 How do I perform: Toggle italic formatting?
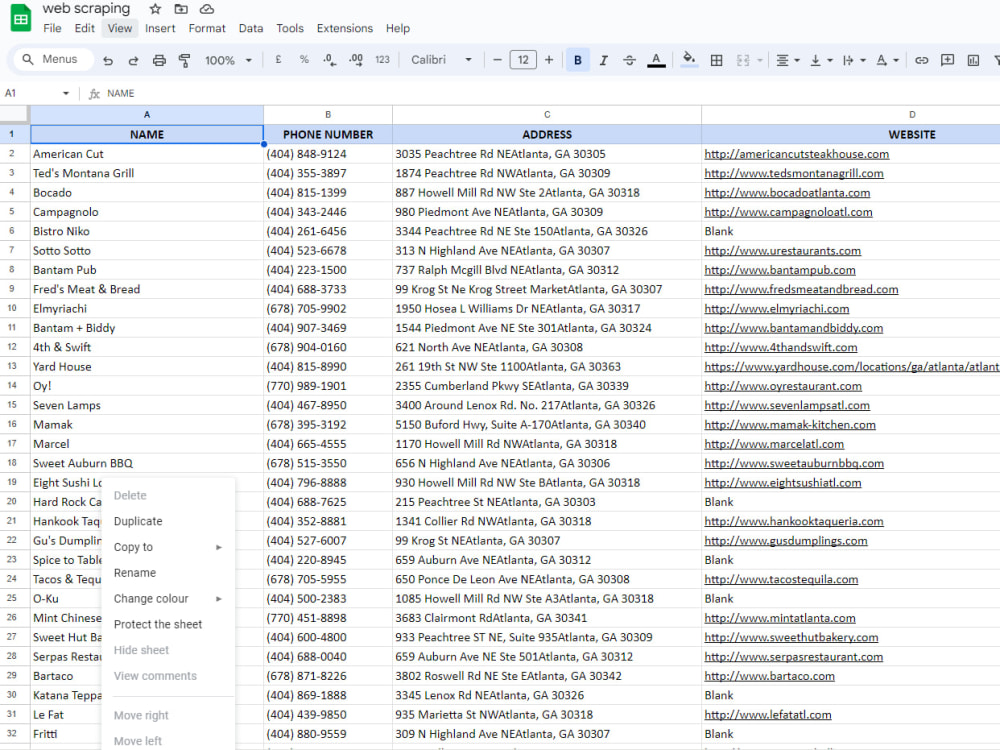(x=602, y=60)
